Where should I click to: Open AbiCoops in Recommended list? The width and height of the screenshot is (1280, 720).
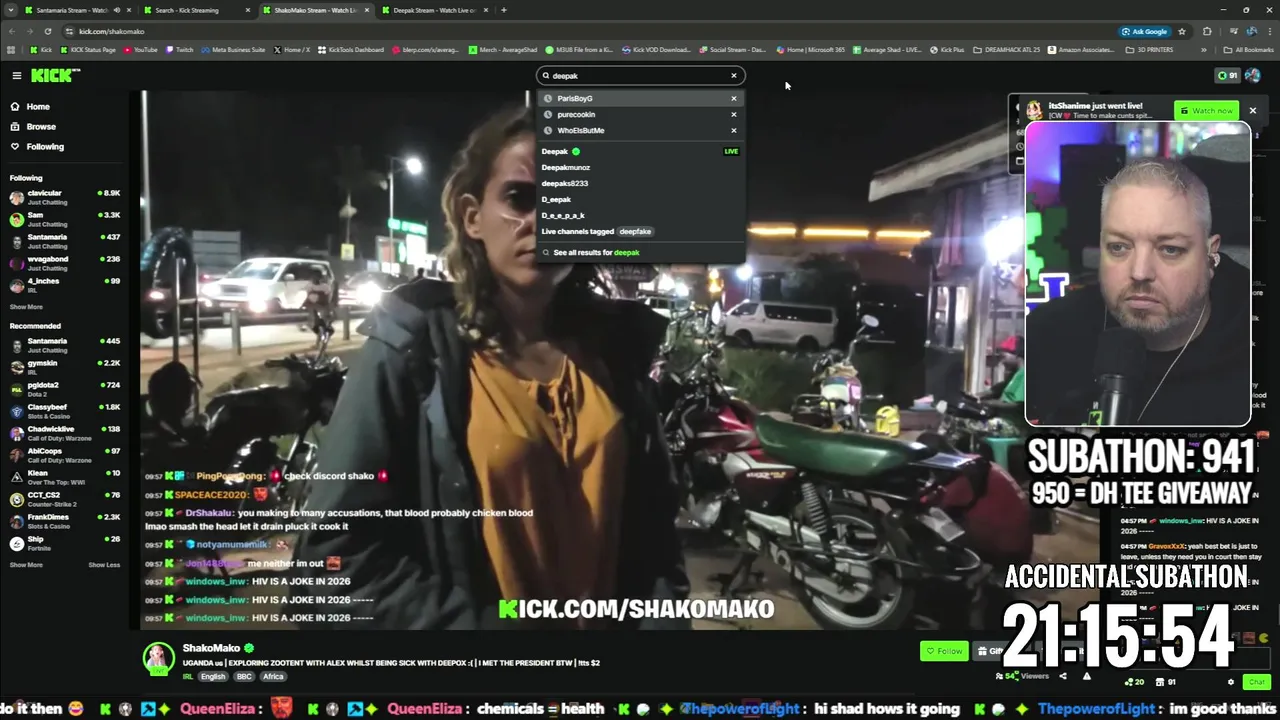(65, 454)
